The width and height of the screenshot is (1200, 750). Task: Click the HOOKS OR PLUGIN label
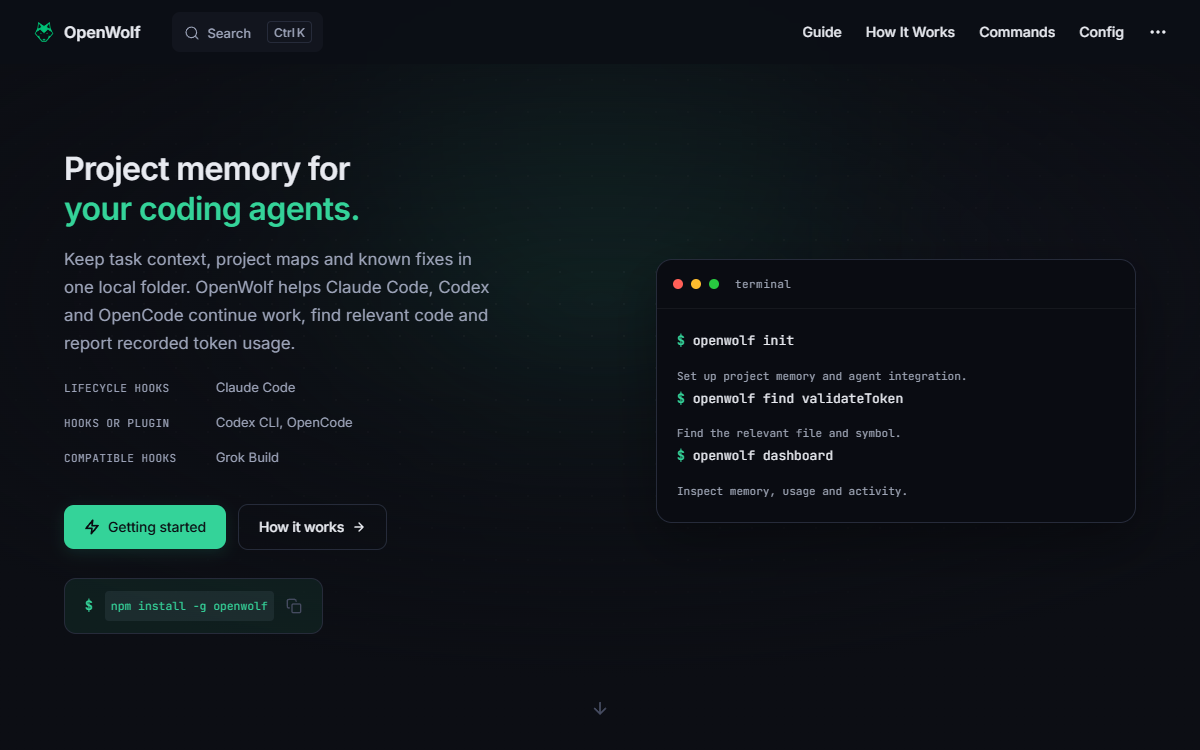[117, 423]
